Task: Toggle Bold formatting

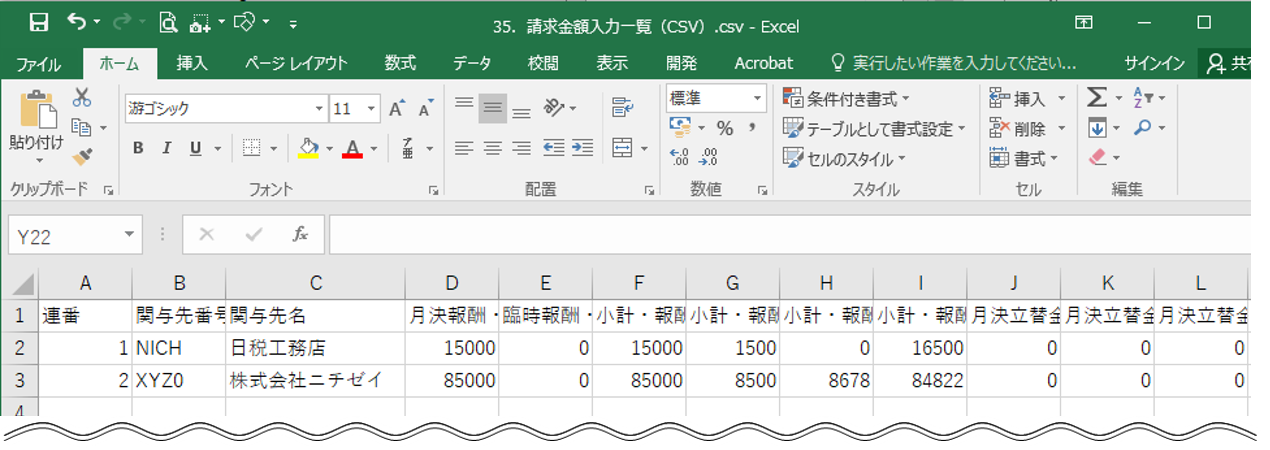Action: (138, 148)
